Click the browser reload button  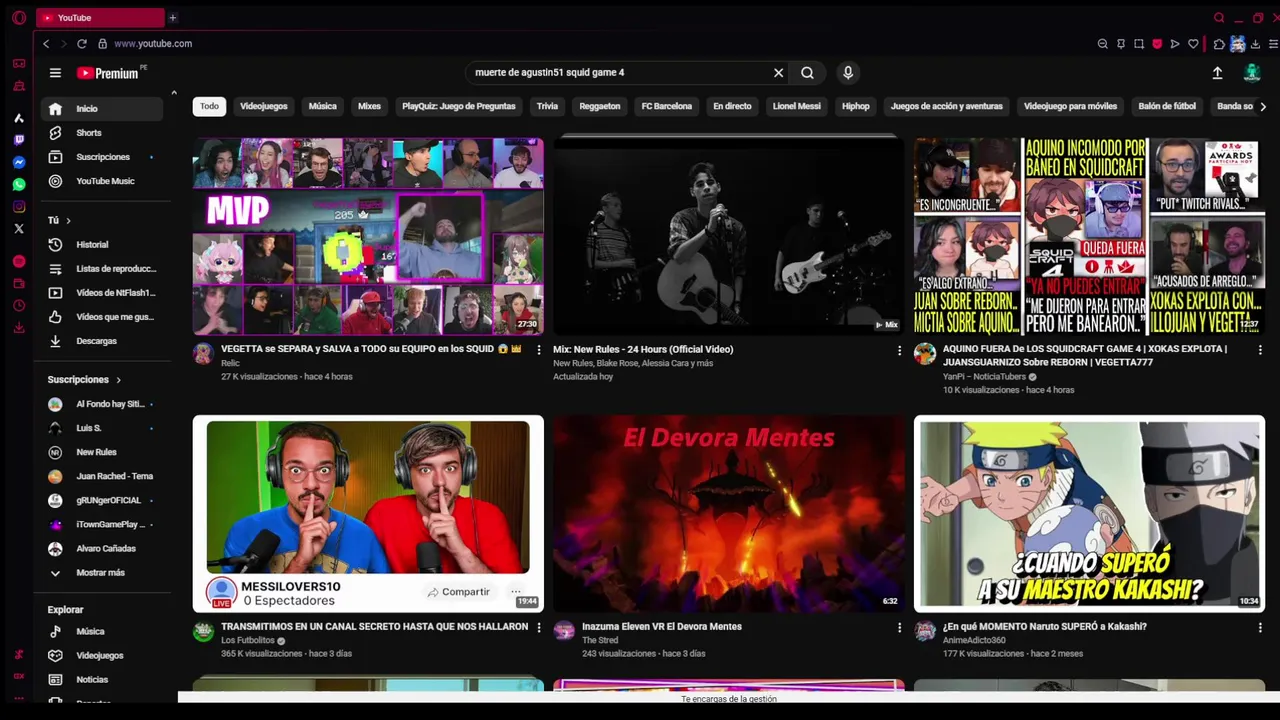[82, 44]
